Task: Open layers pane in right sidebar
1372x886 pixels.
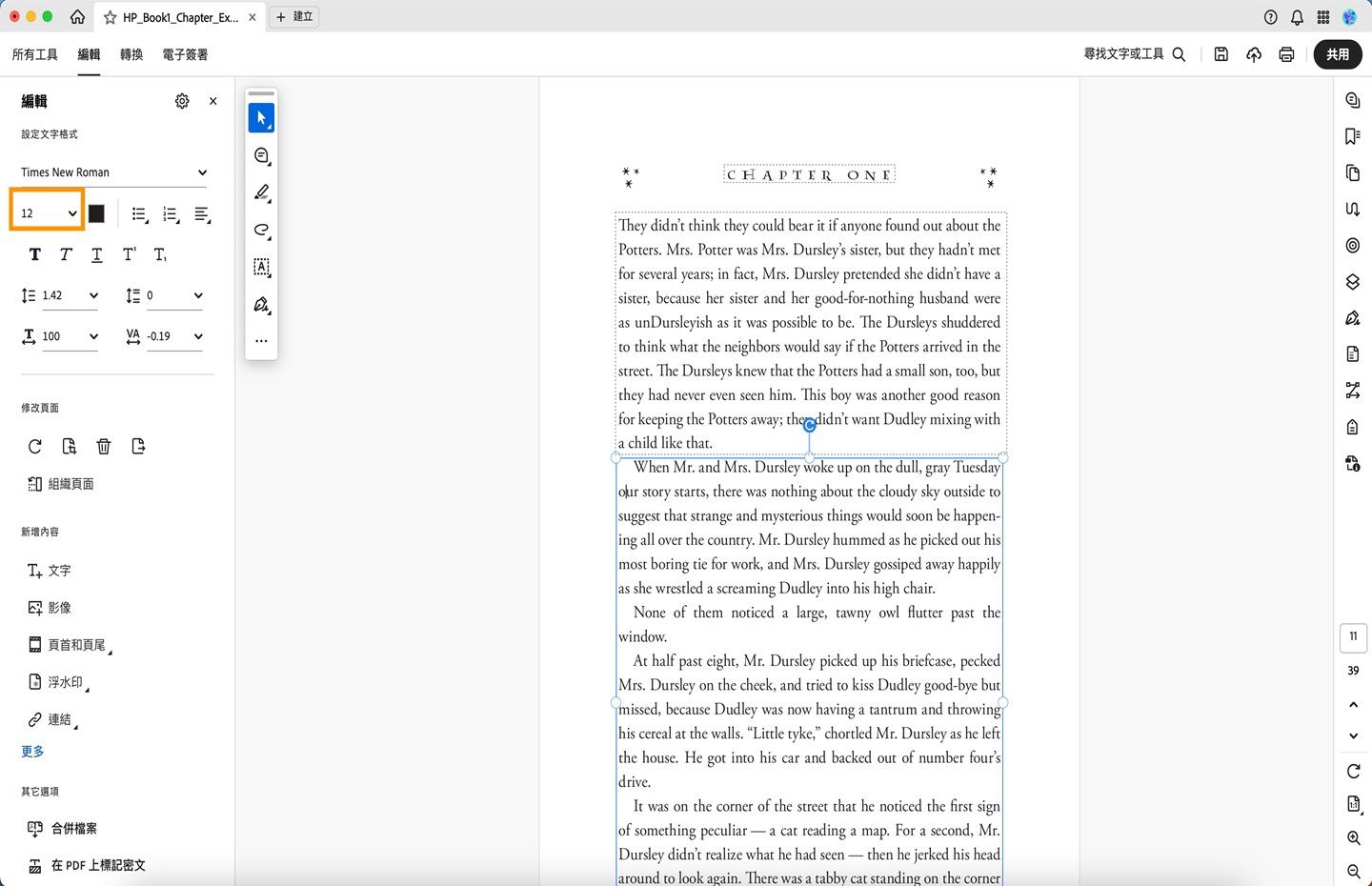Action: (x=1352, y=281)
